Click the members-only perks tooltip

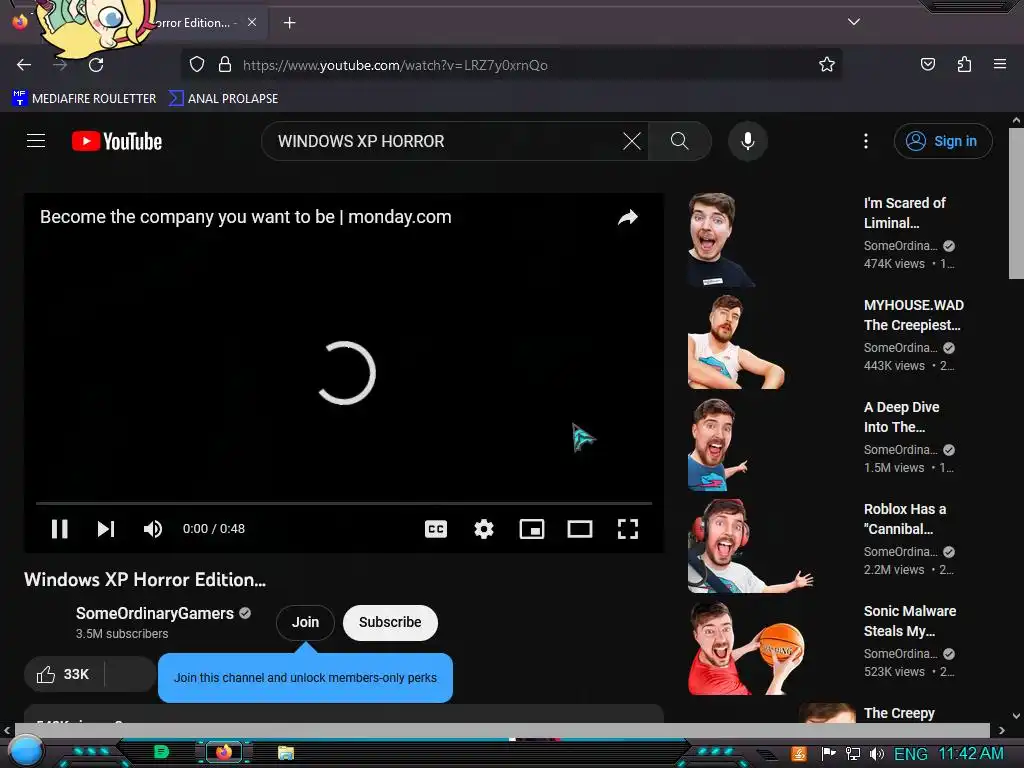pyautogui.click(x=305, y=678)
